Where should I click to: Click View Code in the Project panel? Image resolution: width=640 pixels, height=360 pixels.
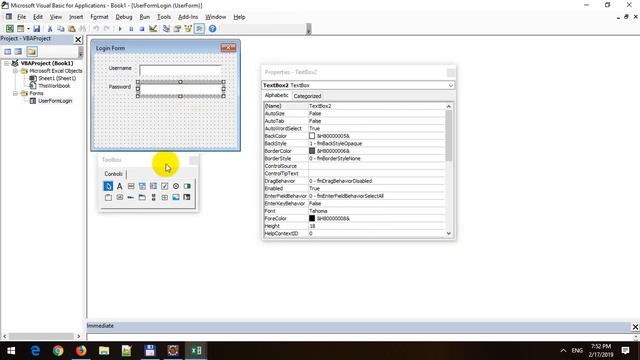pos(8,51)
